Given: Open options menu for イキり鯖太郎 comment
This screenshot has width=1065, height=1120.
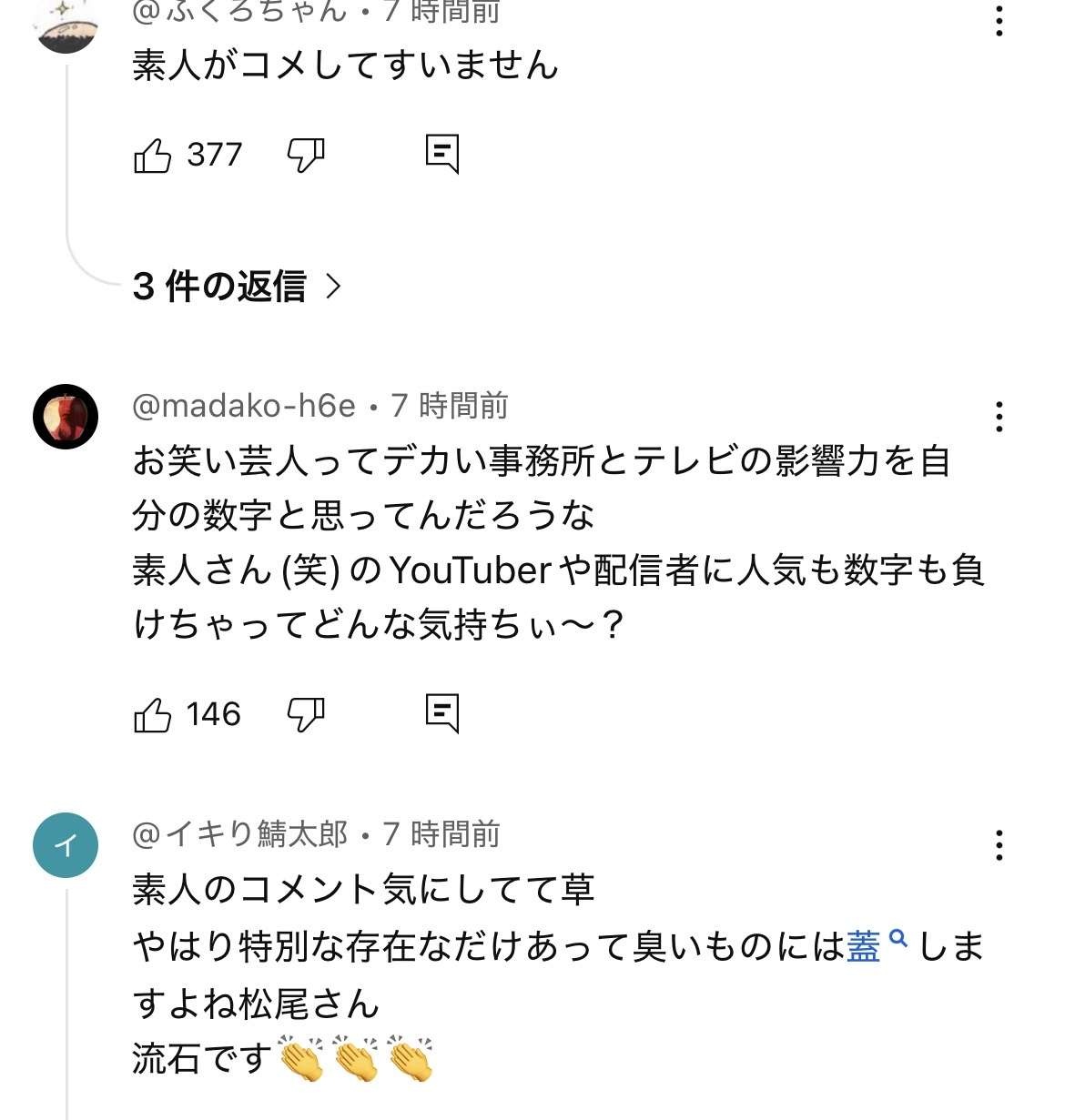Looking at the screenshot, I should [999, 845].
